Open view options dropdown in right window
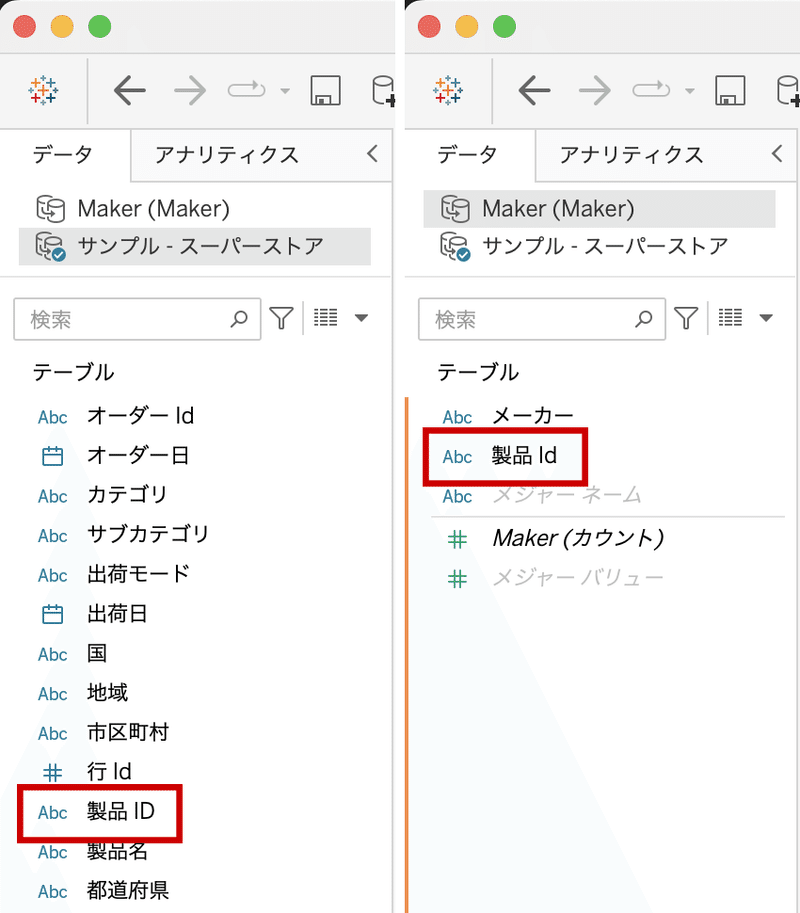Screen dimensions: 800x913 coord(766,318)
